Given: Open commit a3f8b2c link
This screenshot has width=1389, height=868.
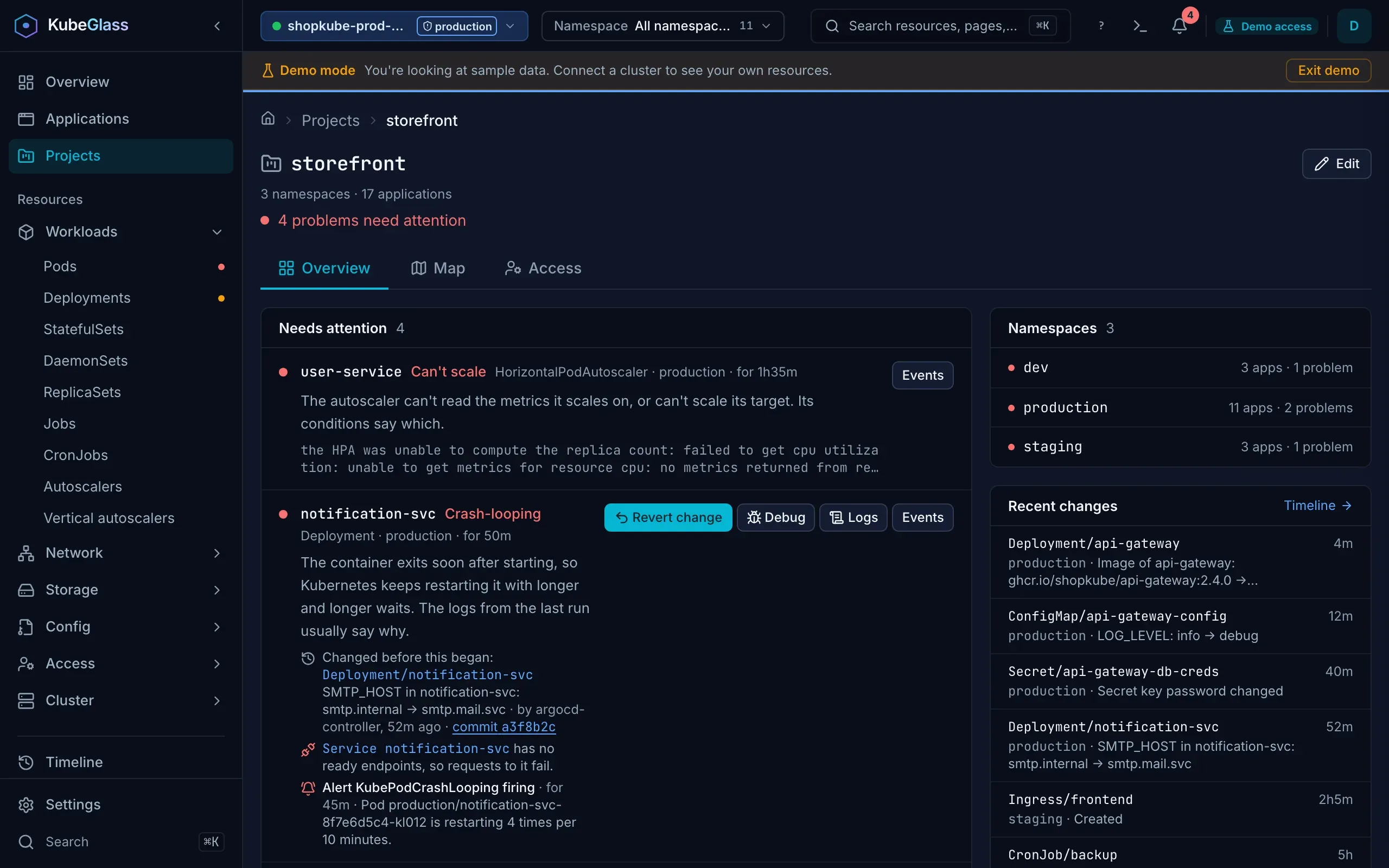Looking at the screenshot, I should click(x=504, y=727).
